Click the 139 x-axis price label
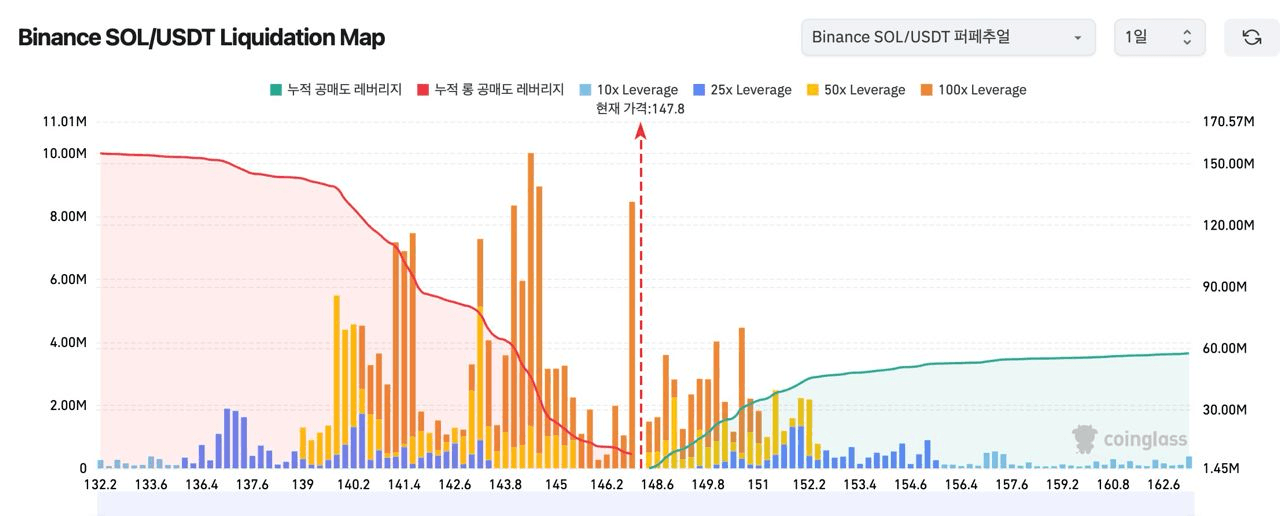 point(304,484)
